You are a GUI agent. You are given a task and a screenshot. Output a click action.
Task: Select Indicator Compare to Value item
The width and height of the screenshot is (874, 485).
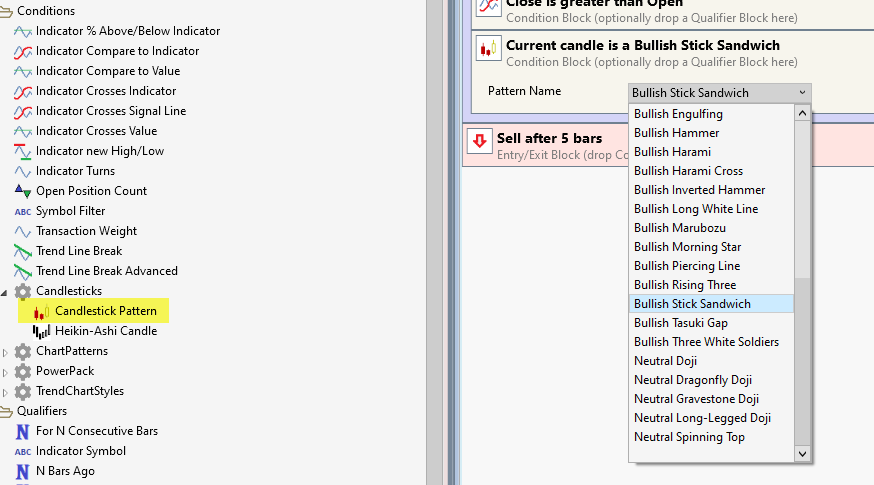(x=108, y=71)
